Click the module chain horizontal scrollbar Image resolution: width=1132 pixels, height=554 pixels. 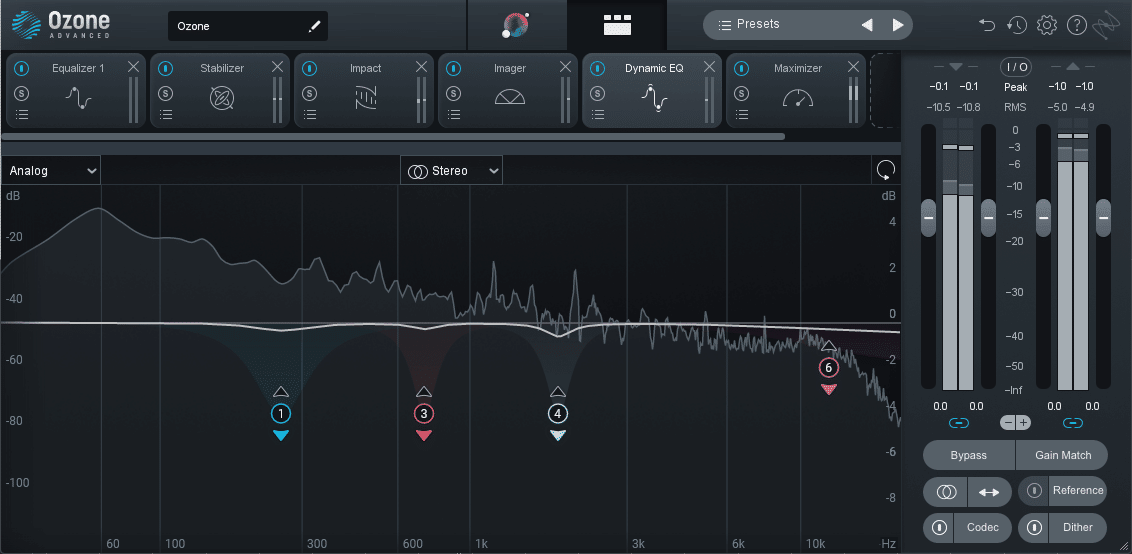point(393,136)
